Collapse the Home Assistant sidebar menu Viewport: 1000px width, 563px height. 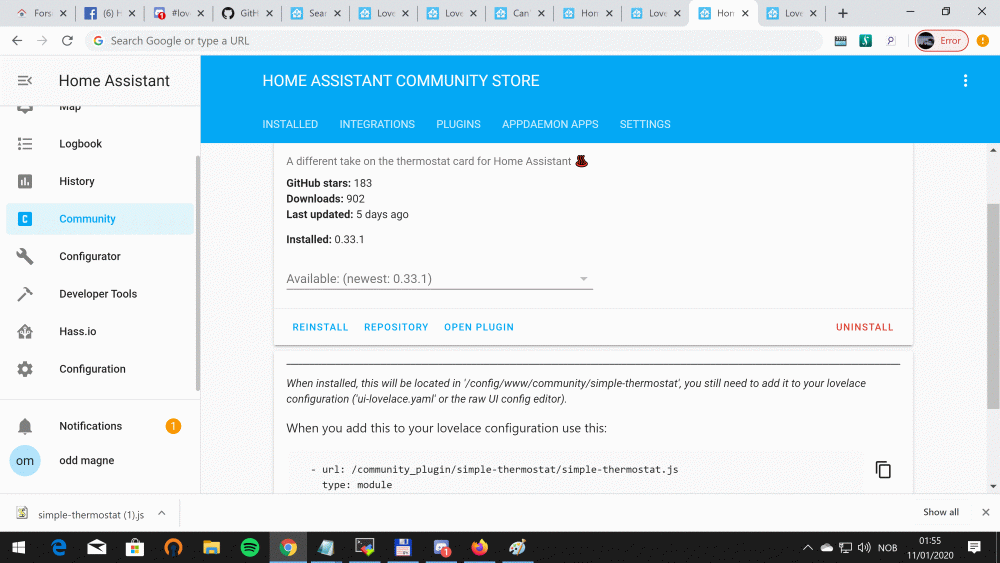click(25, 80)
